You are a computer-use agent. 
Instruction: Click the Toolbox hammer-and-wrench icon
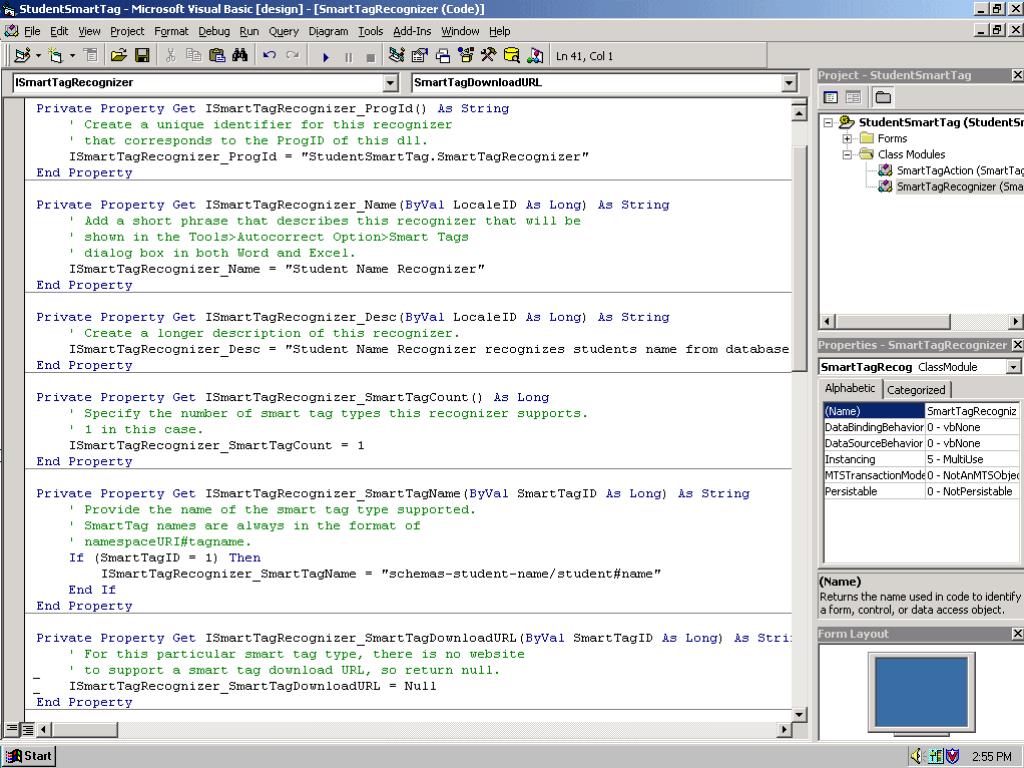coord(488,56)
